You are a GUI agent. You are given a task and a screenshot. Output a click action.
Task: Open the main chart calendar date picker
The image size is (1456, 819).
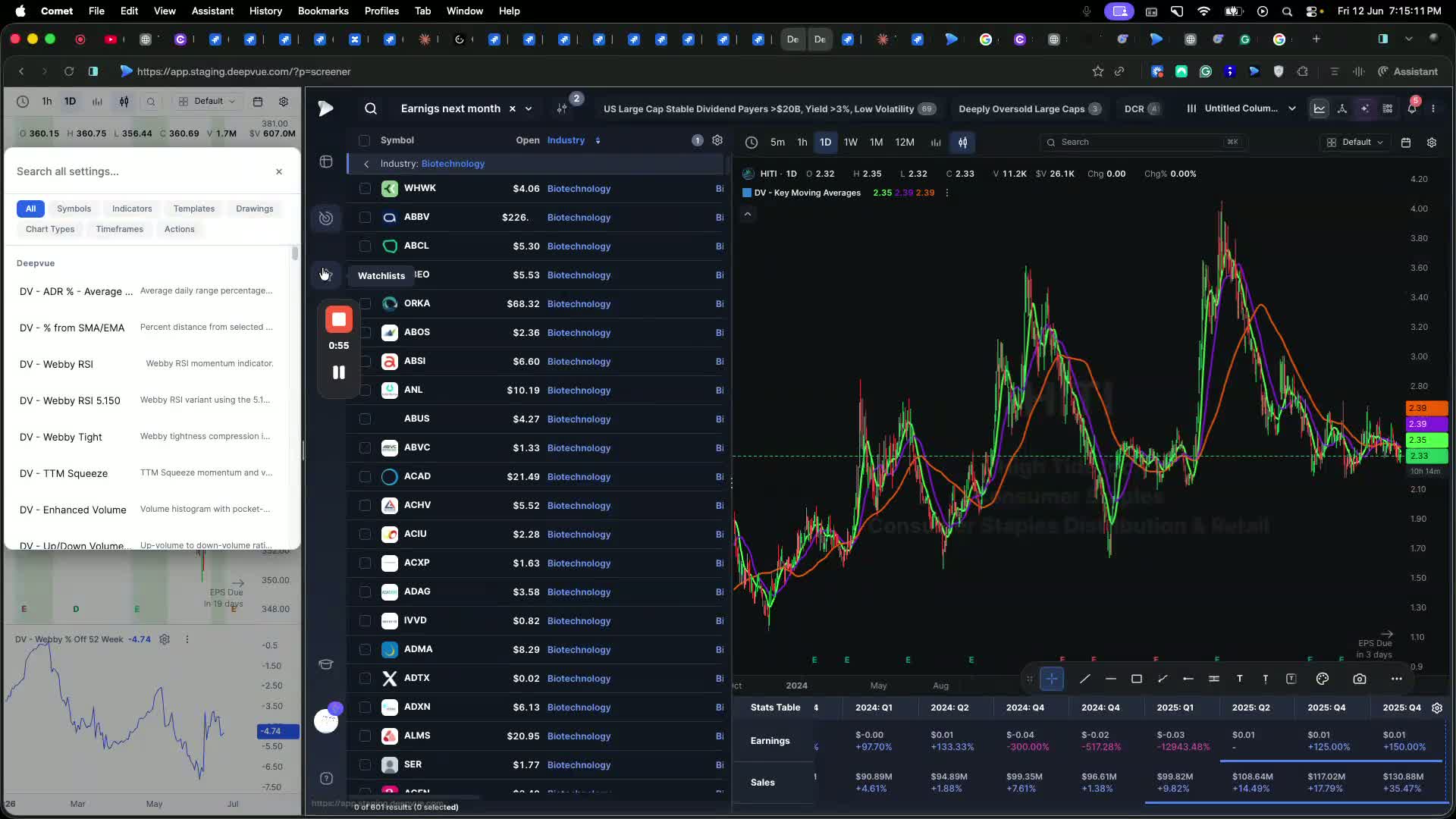[x=1406, y=143]
